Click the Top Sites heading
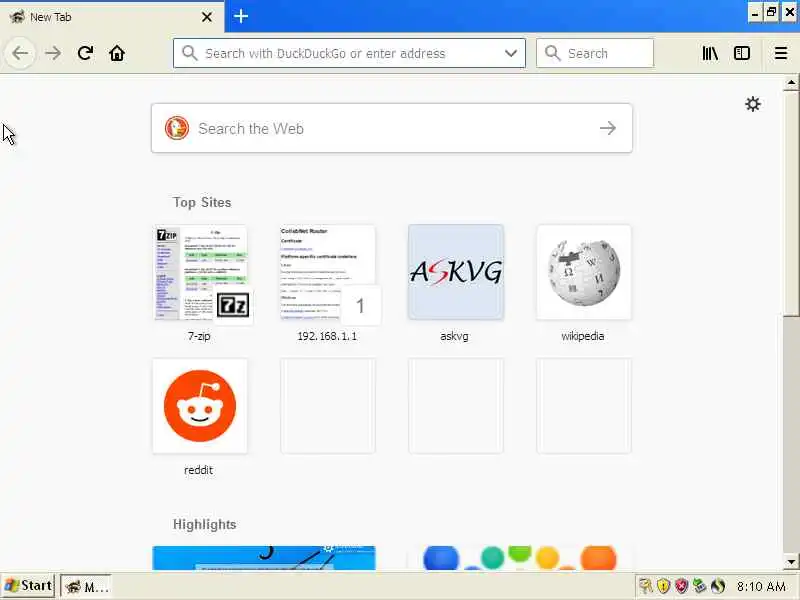Screen dimensions: 800x600 [x=202, y=203]
